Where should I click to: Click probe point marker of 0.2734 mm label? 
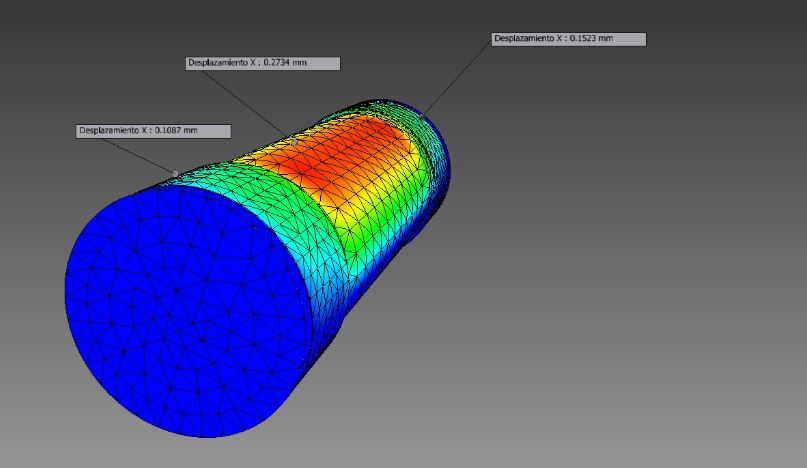point(295,142)
